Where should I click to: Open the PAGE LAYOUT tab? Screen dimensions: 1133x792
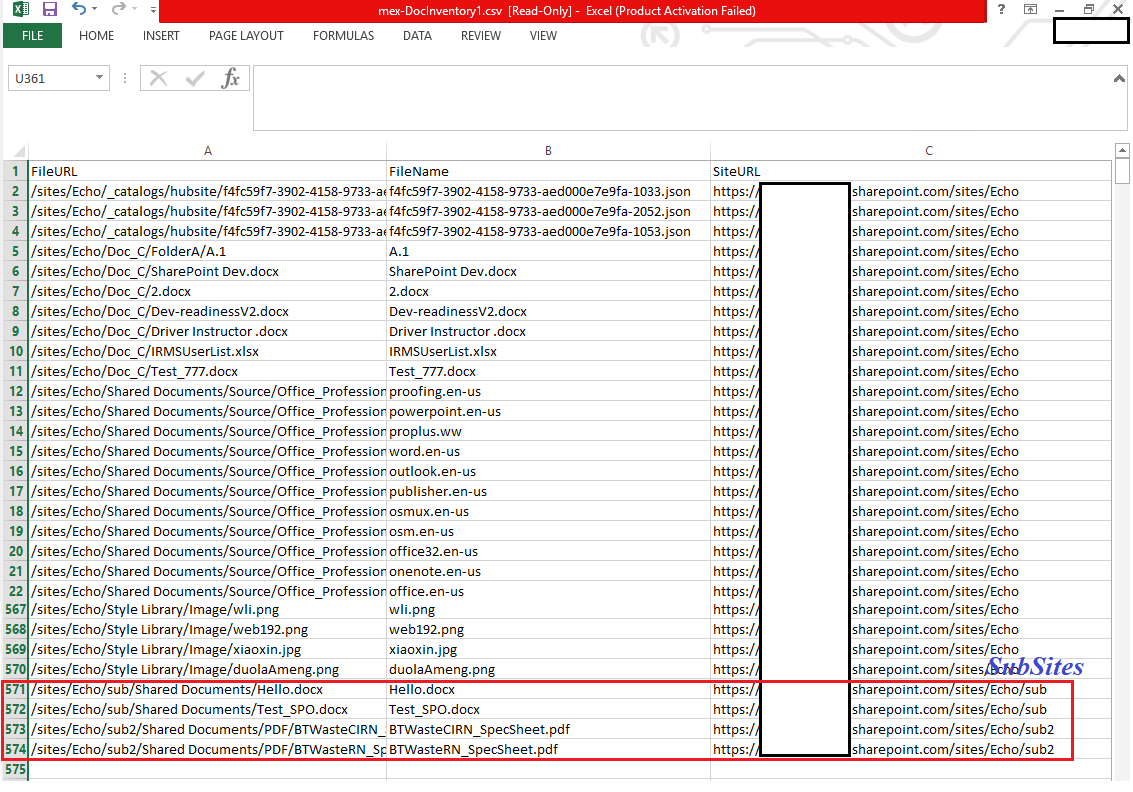pos(246,35)
